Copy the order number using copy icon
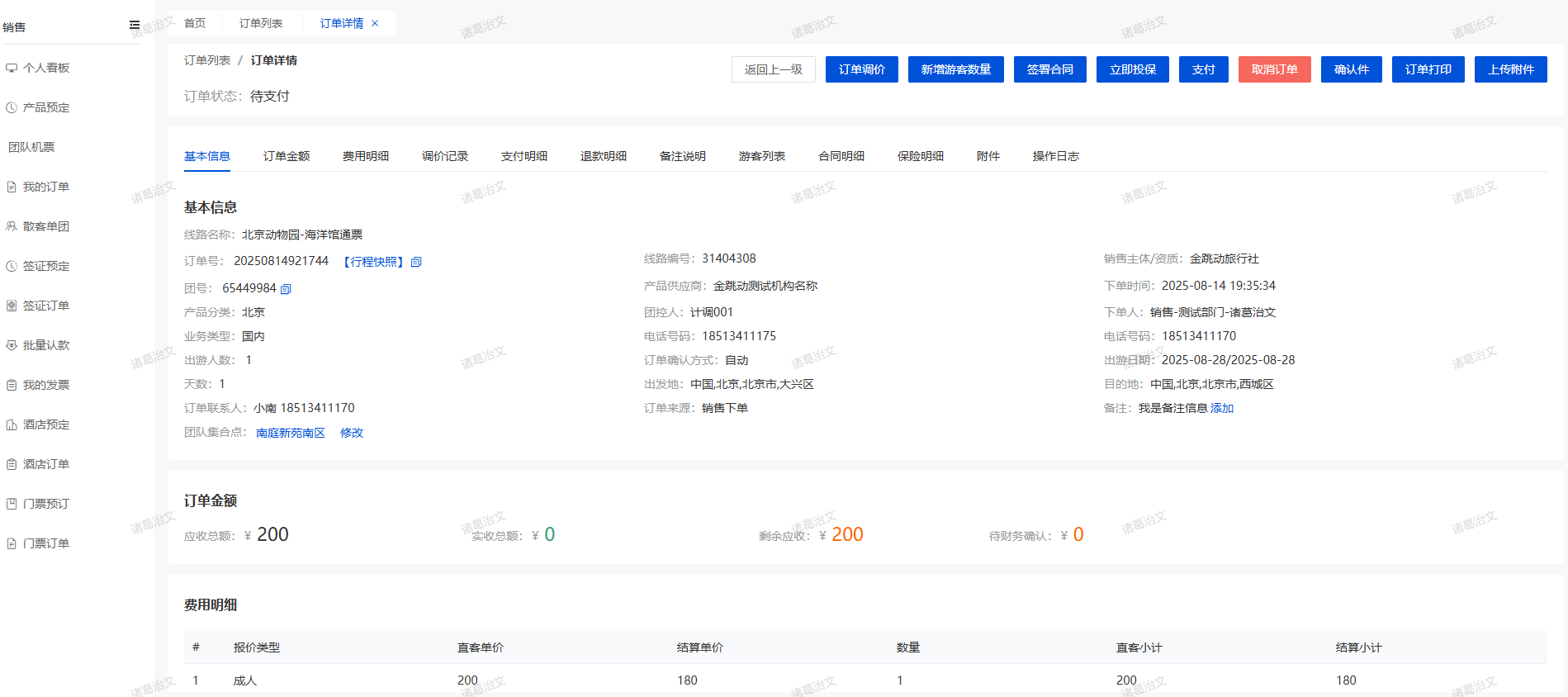Screen dimensions: 1568x697 416,262
